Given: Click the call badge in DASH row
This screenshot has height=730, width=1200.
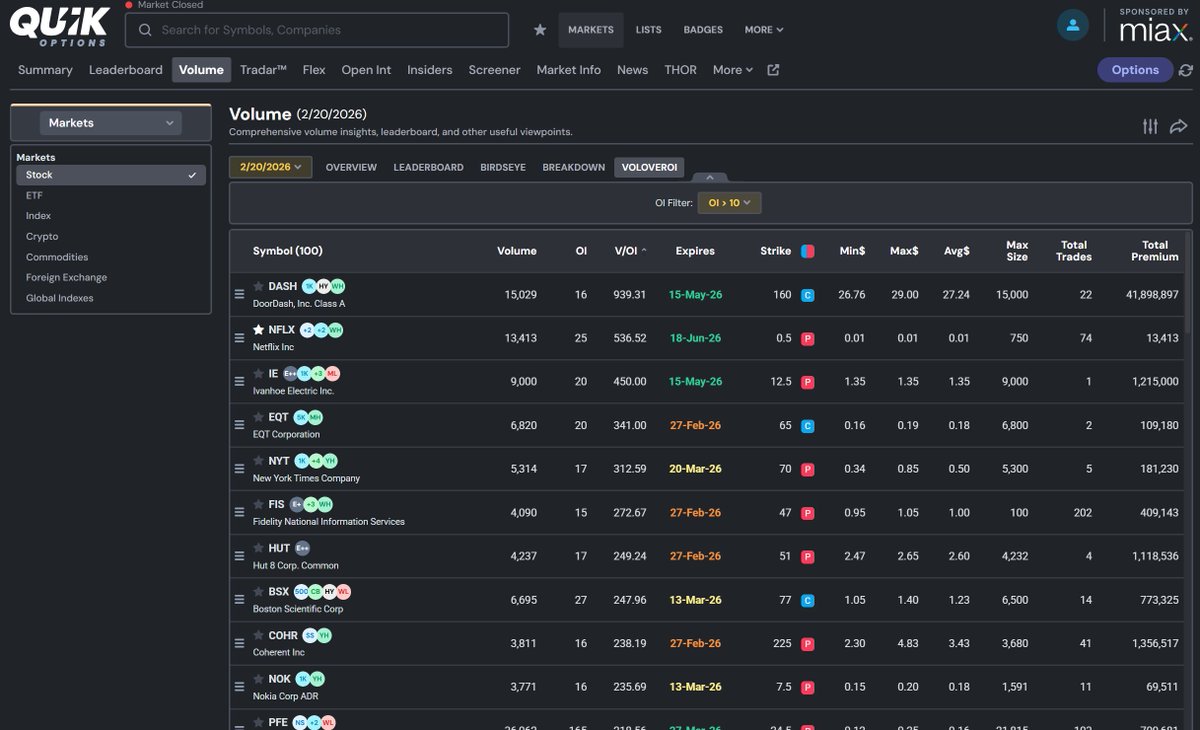Looking at the screenshot, I should [808, 295].
